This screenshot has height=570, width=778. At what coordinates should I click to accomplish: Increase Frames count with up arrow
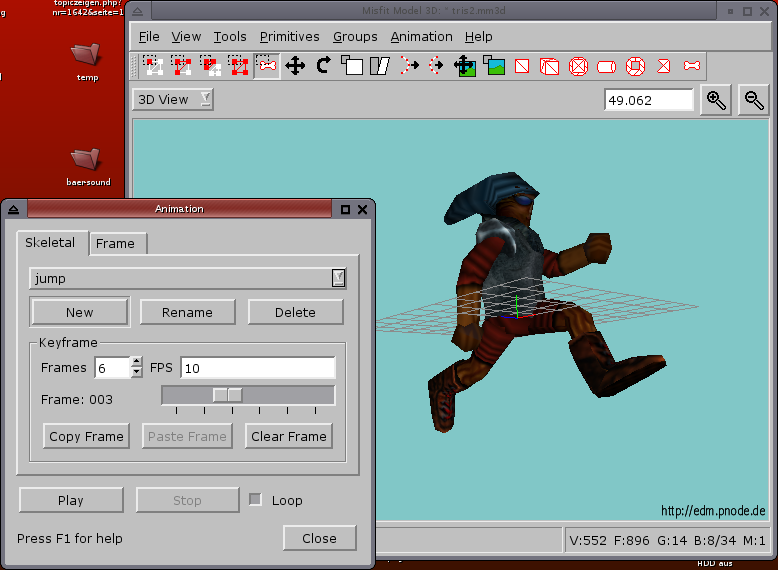tap(136, 362)
